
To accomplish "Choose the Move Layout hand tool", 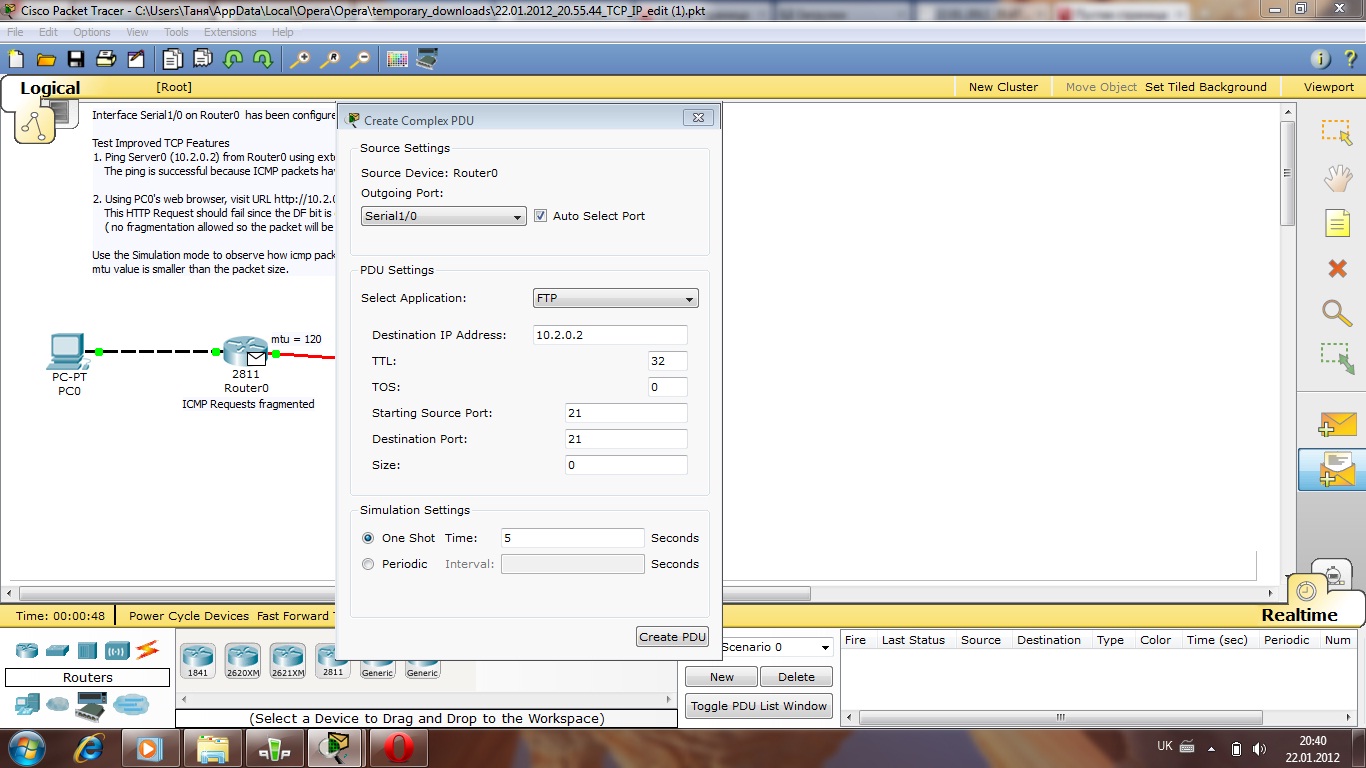I will click(x=1337, y=178).
